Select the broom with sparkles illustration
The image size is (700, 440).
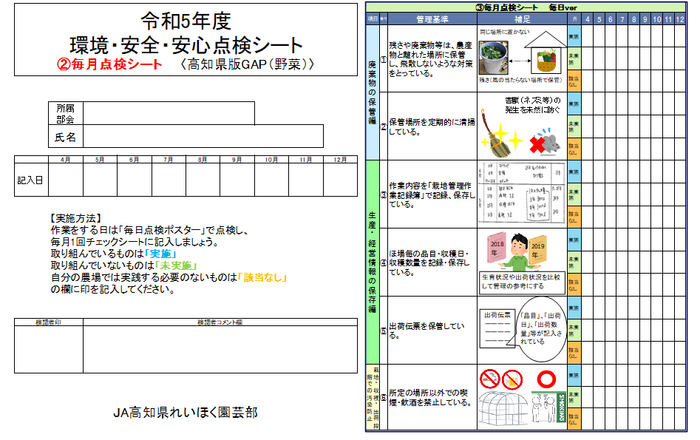501,133
